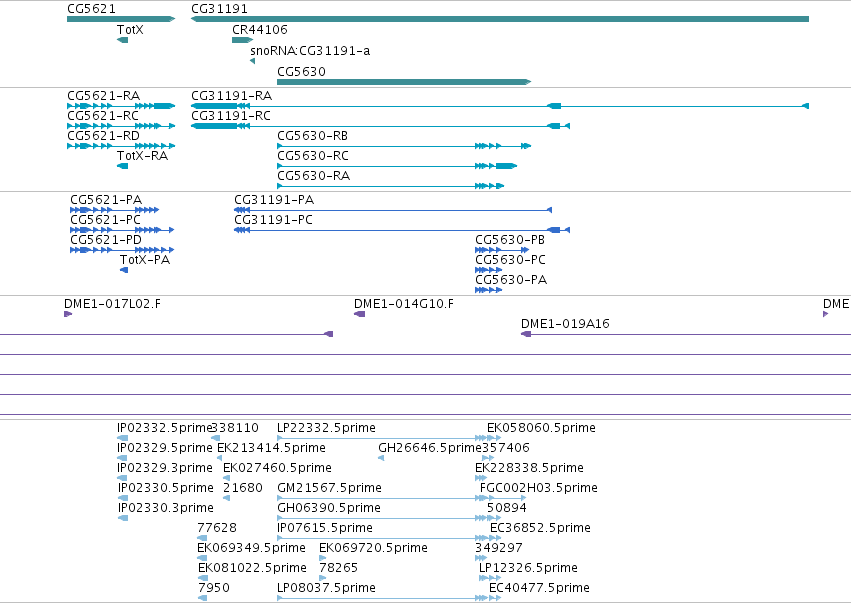Click the 21680 EST feature

(226, 498)
